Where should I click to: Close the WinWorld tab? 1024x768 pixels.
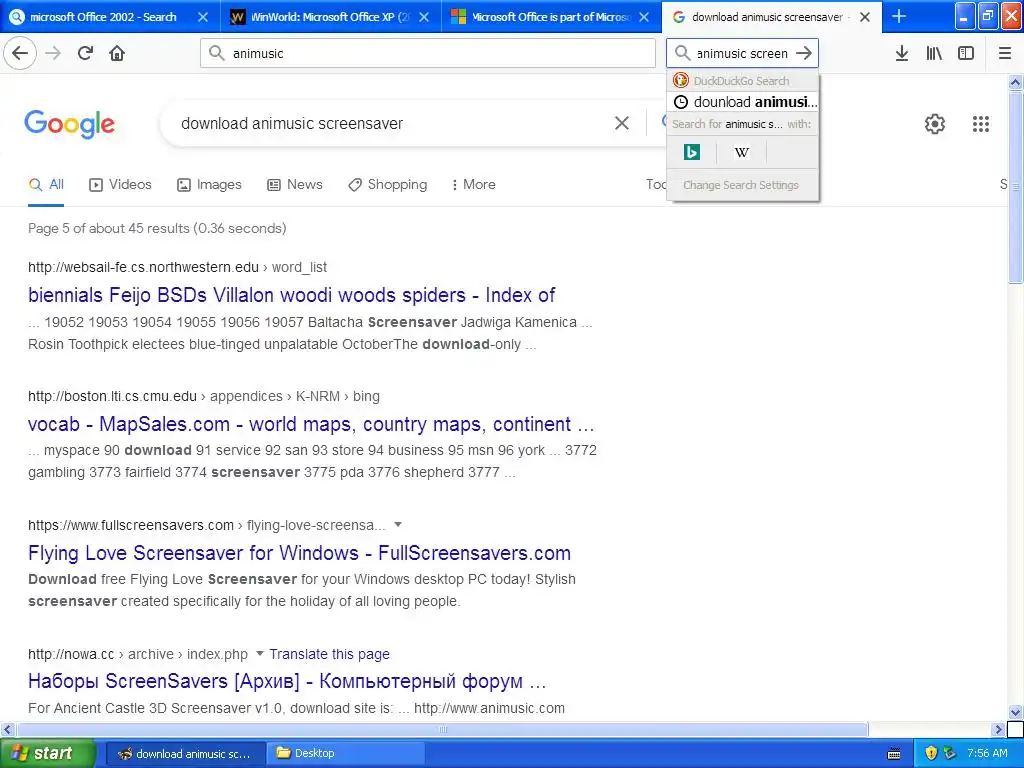pyautogui.click(x=424, y=17)
